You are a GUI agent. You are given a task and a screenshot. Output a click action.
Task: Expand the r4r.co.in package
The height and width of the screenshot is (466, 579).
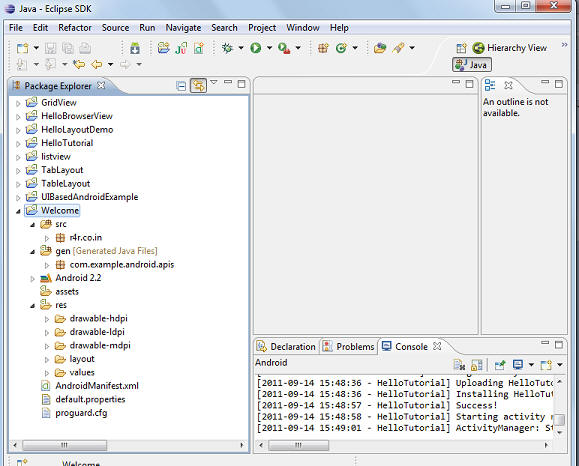pyautogui.click(x=47, y=238)
